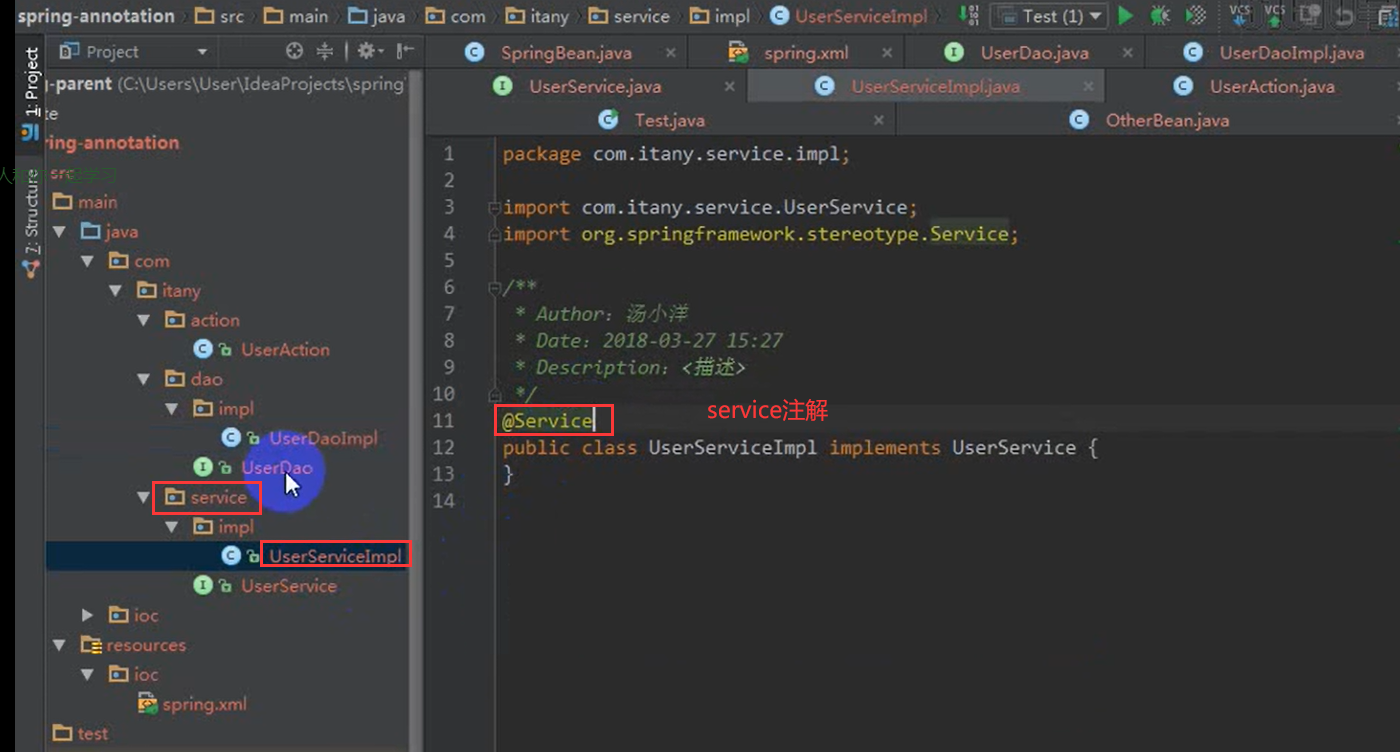Viewport: 1400px width, 752px height.
Task: Fold the Javadoc comment at line 6
Action: [494, 288]
